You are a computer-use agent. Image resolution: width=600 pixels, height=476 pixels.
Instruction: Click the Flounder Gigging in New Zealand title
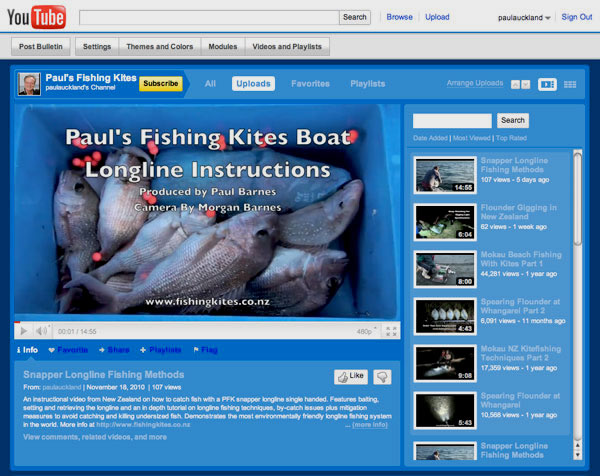pos(518,212)
